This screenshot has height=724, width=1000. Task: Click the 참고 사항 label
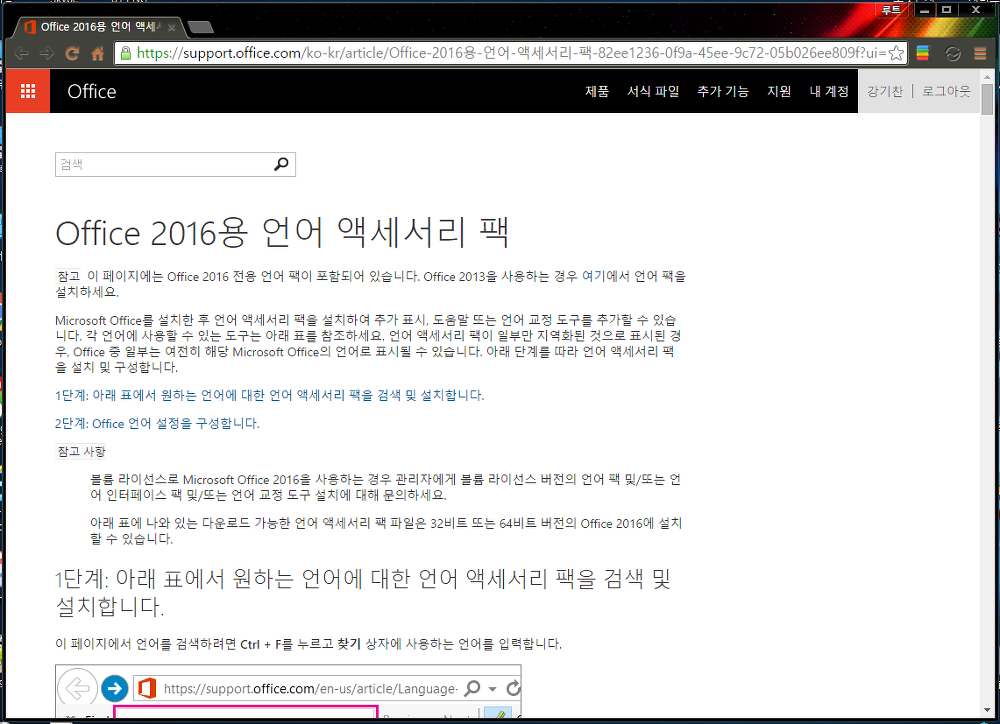coord(81,452)
